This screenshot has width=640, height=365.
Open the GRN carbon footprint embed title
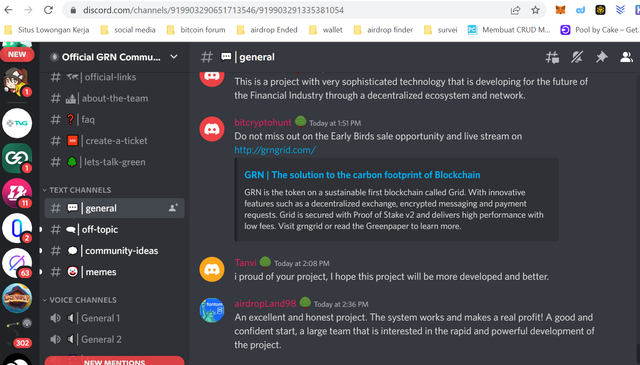point(362,175)
